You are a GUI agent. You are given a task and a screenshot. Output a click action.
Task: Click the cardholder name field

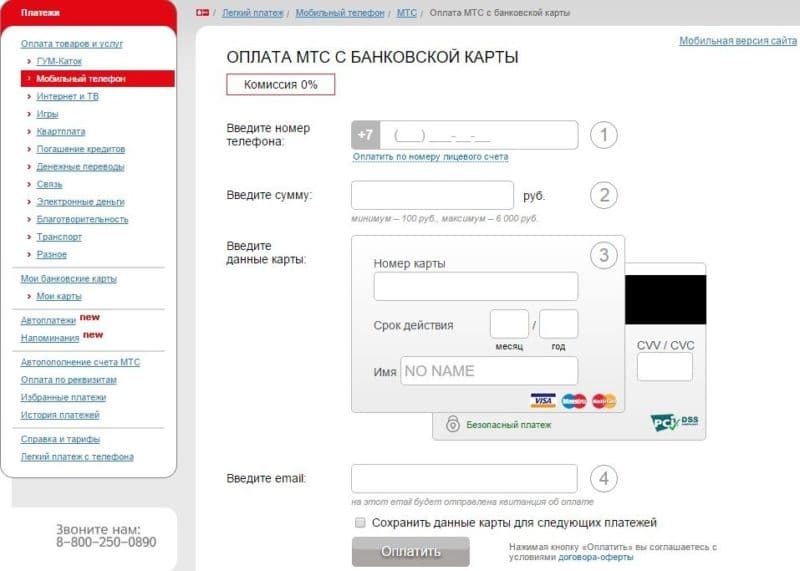click(489, 370)
